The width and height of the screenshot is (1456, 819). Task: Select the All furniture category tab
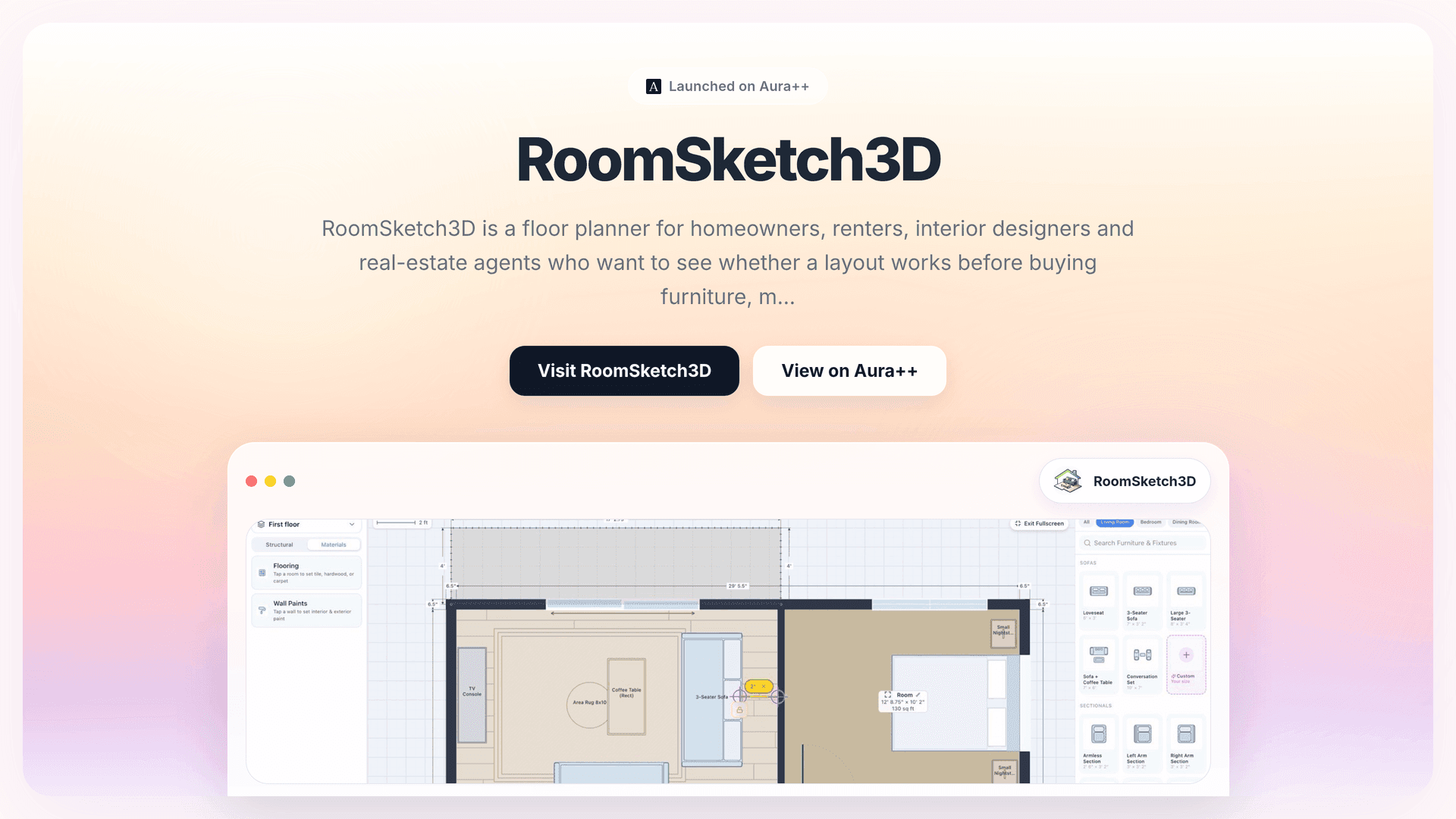coord(1086,522)
